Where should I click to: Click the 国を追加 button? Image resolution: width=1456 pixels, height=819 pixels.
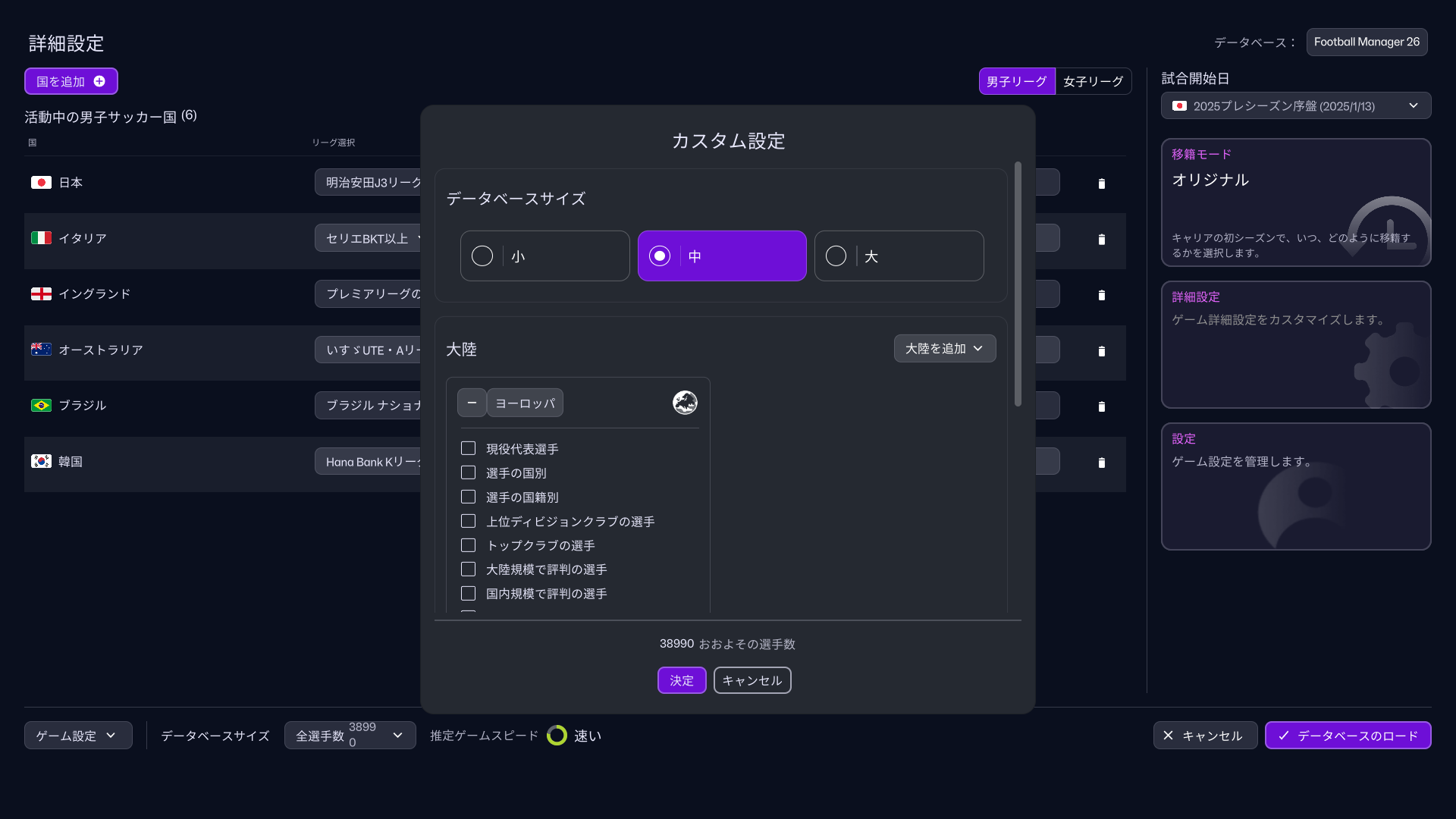[x=71, y=81]
